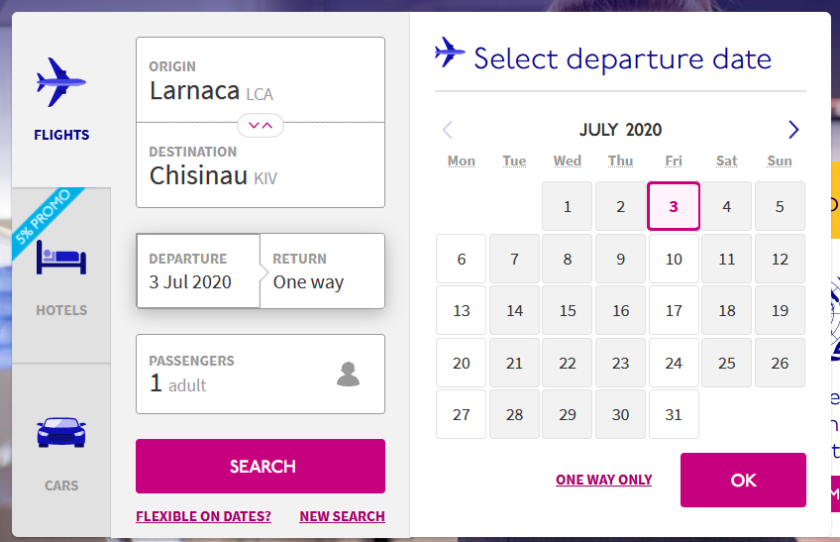Click the New Search link
Viewport: 840px width, 542px height.
(342, 517)
